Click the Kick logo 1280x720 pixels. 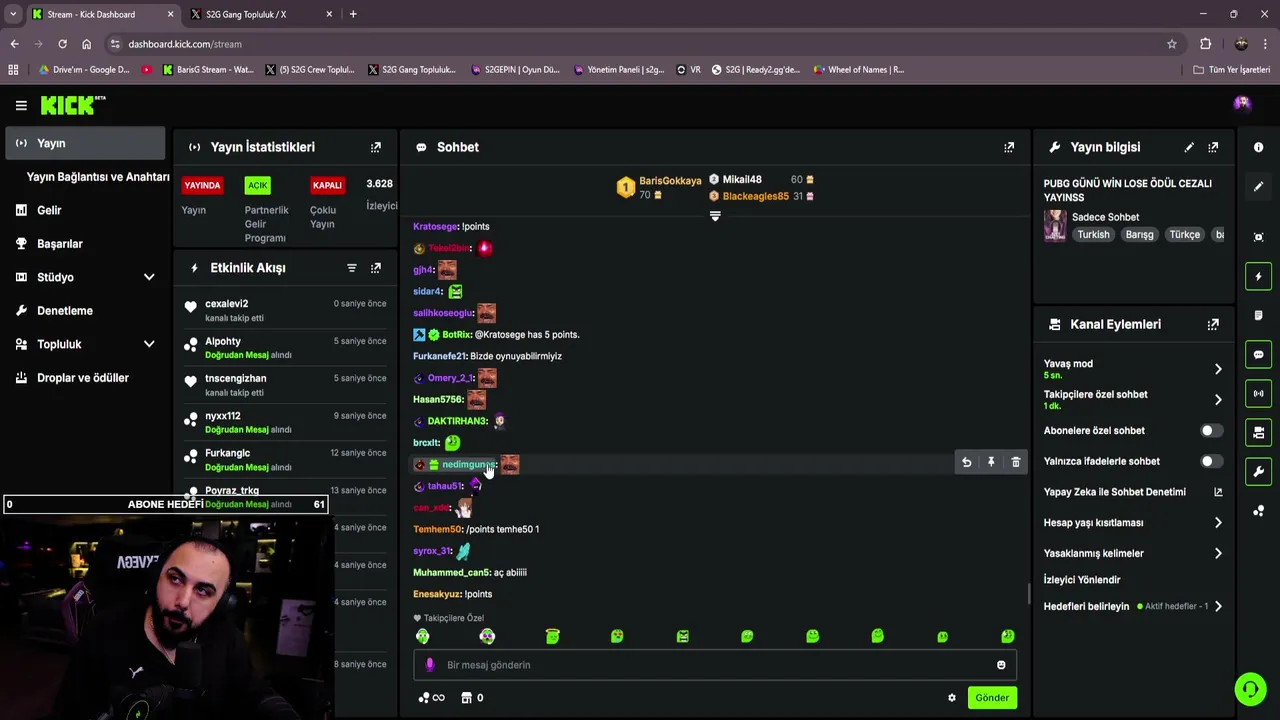[x=72, y=105]
